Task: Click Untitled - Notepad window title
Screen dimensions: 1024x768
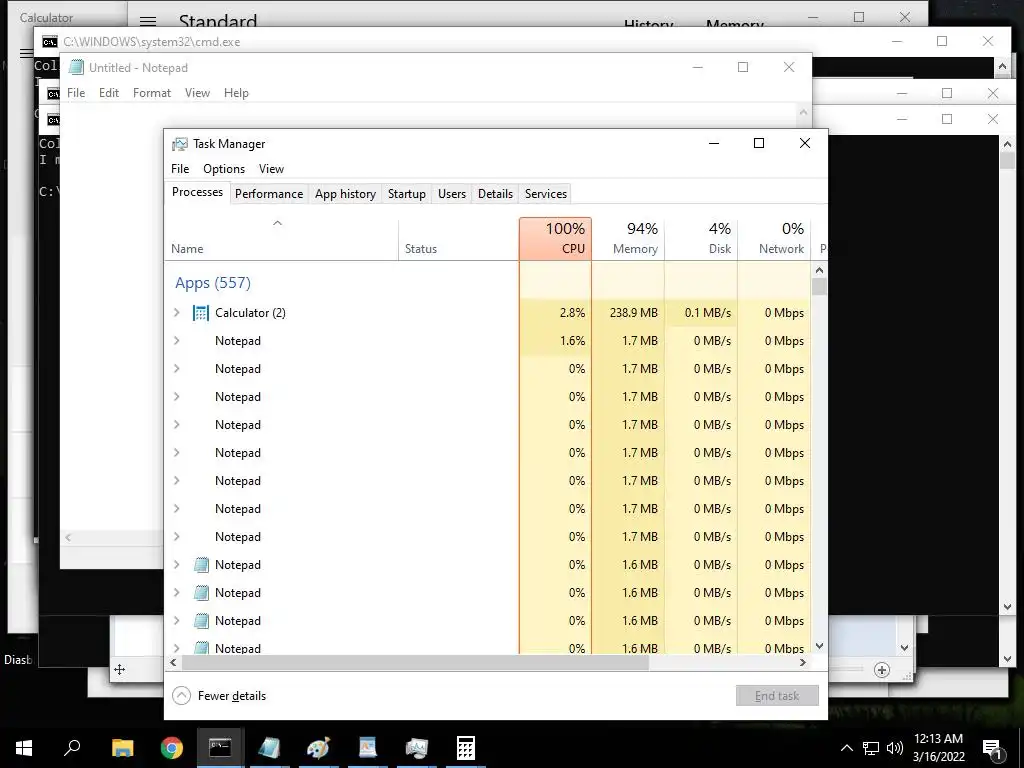Action: [138, 68]
